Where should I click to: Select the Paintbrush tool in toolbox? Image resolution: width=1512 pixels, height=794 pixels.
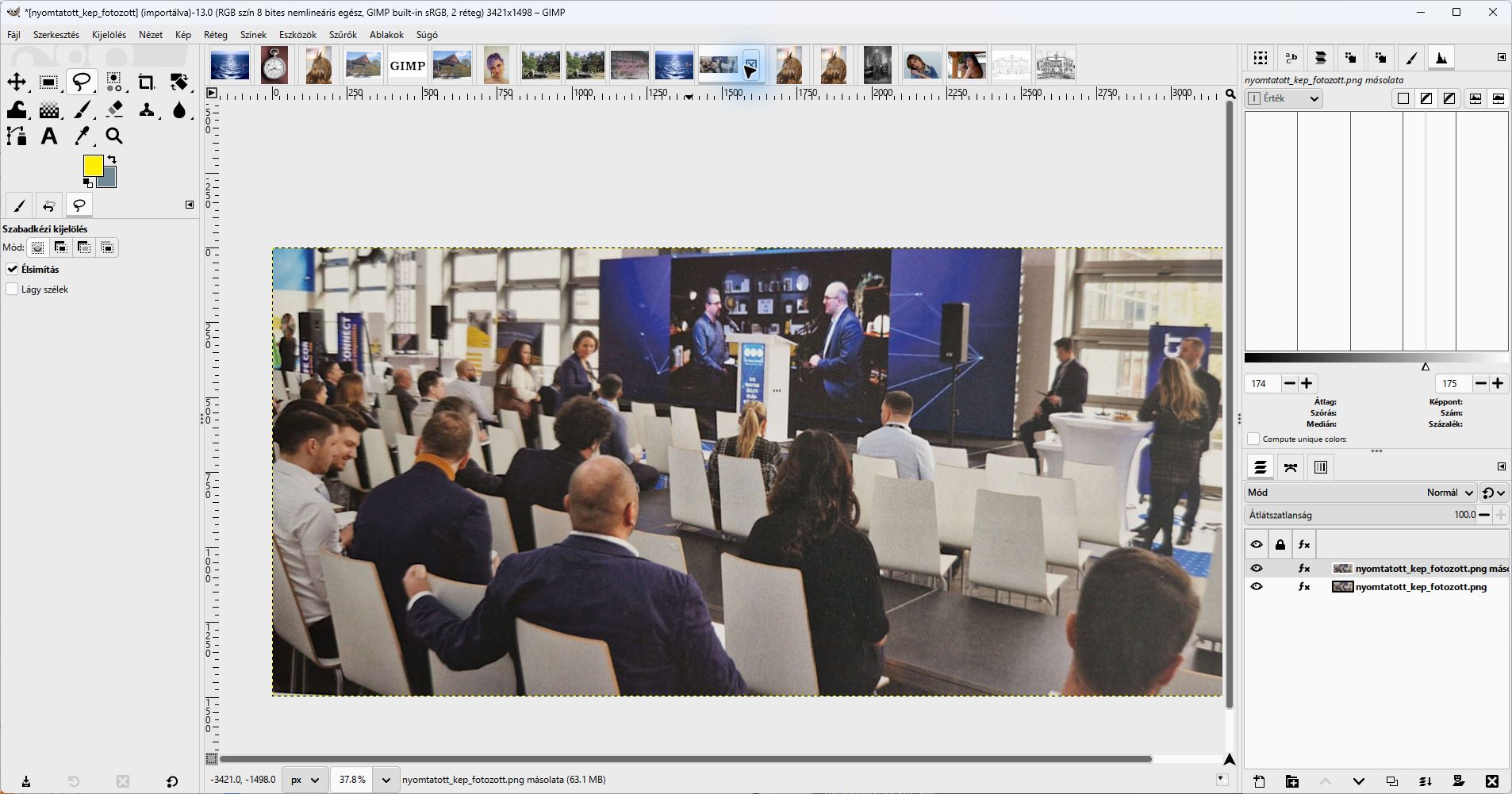82,109
